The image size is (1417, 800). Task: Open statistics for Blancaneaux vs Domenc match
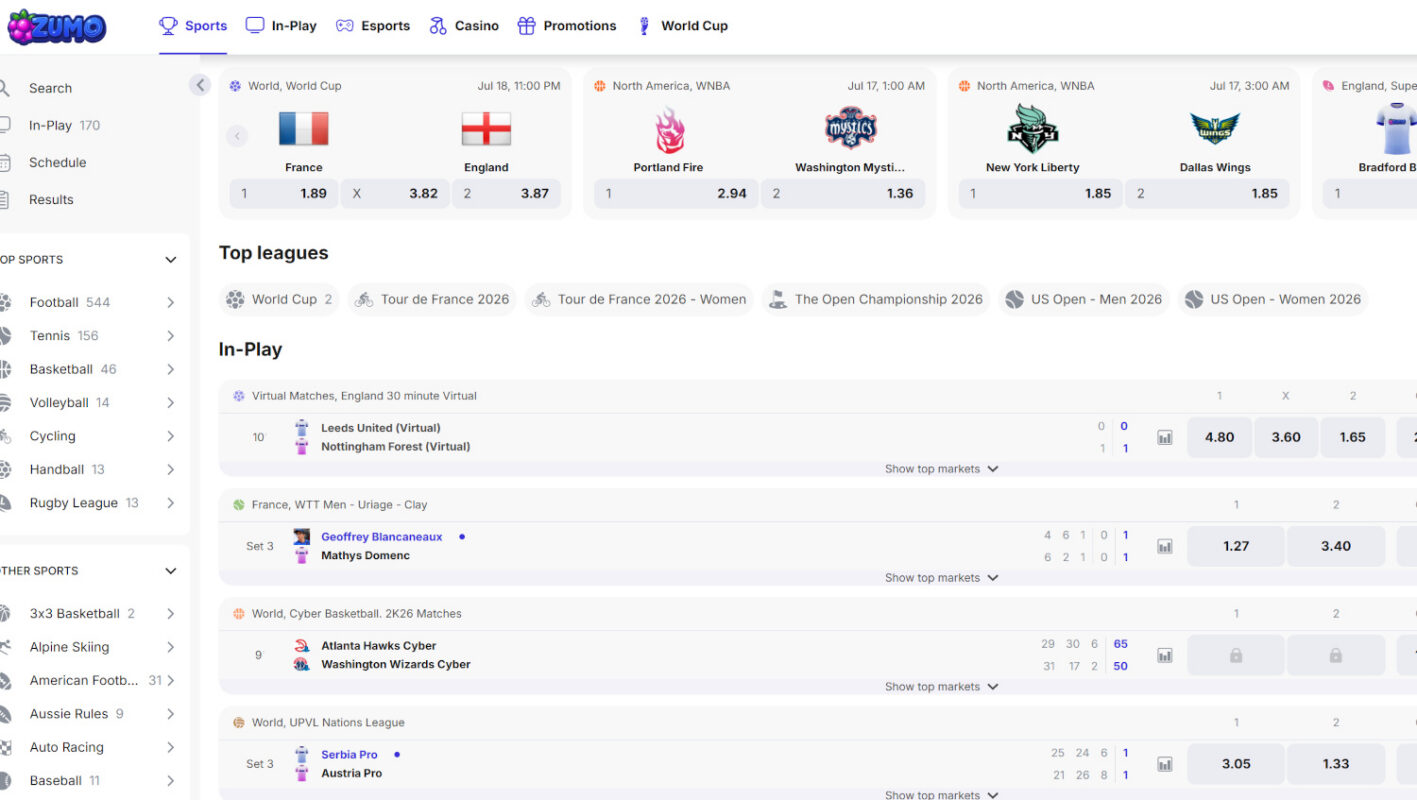pyautogui.click(x=1165, y=547)
